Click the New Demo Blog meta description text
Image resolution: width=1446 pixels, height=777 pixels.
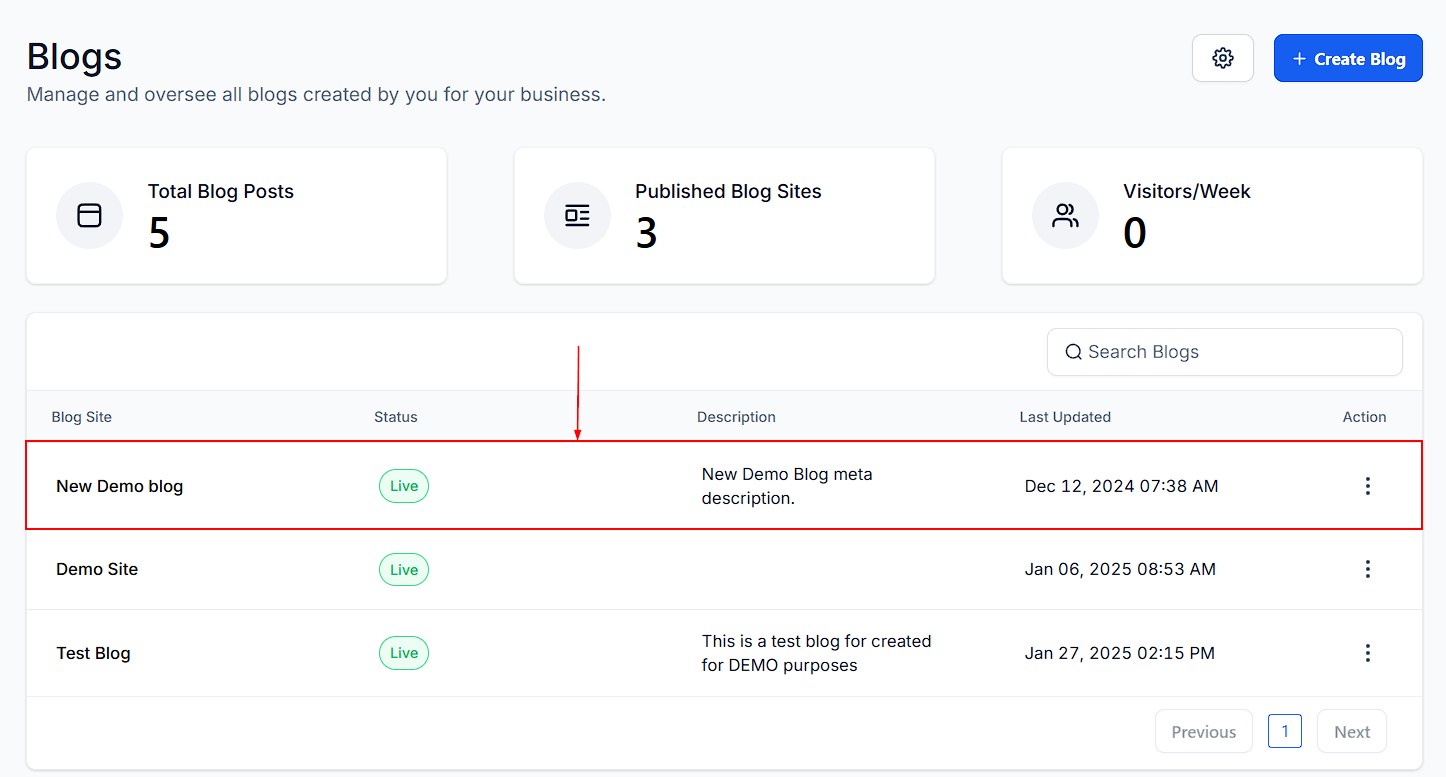click(787, 486)
